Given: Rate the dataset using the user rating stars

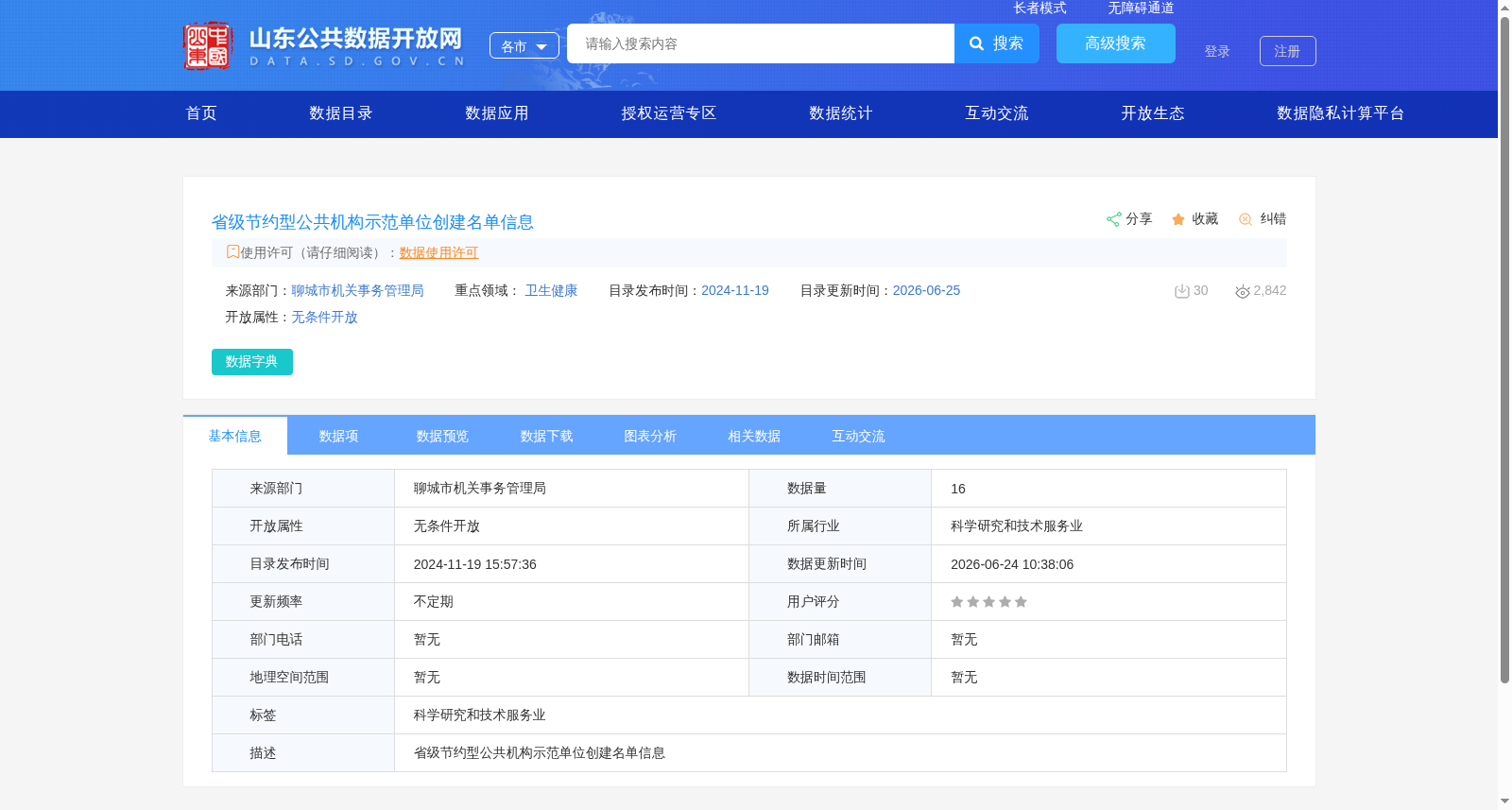Looking at the screenshot, I should (988, 602).
